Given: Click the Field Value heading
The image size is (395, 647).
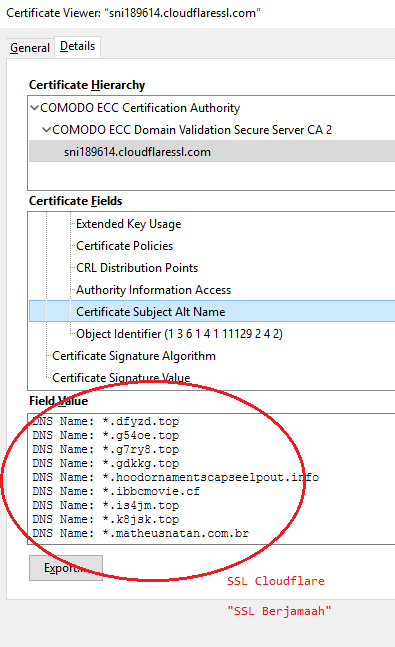Looking at the screenshot, I should [58, 401].
